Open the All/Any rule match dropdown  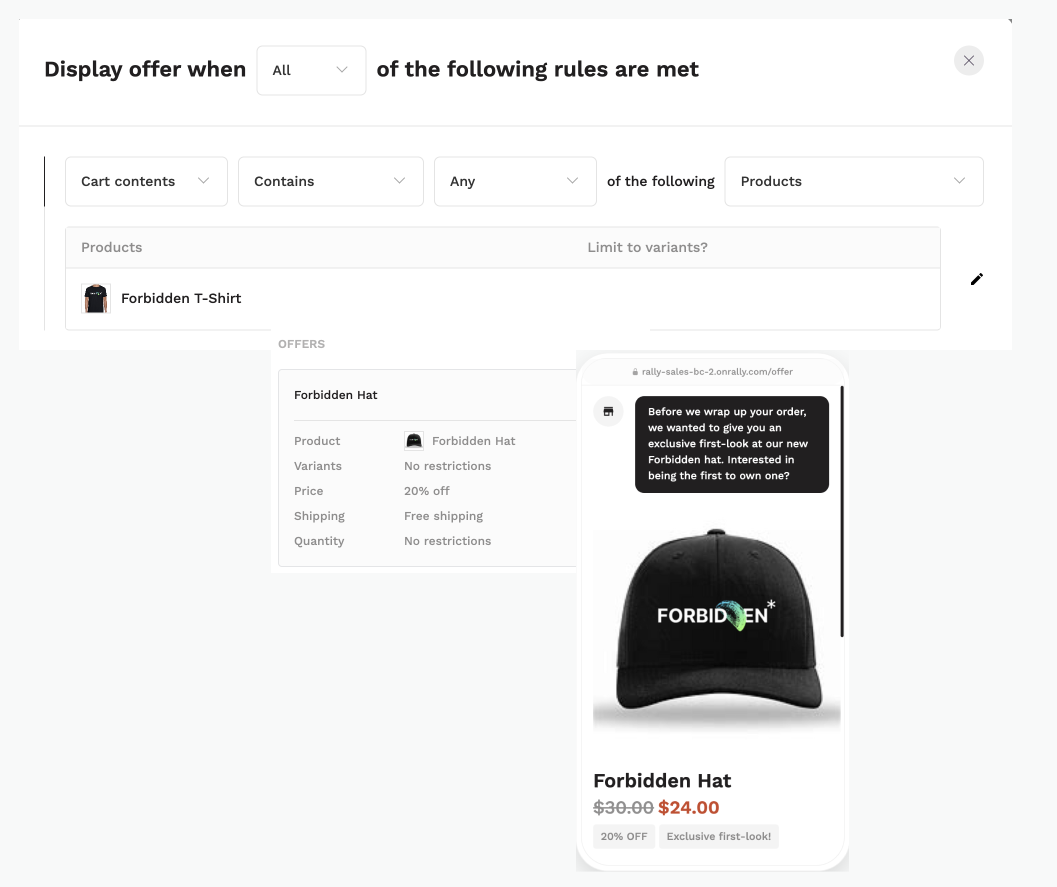tap(311, 70)
